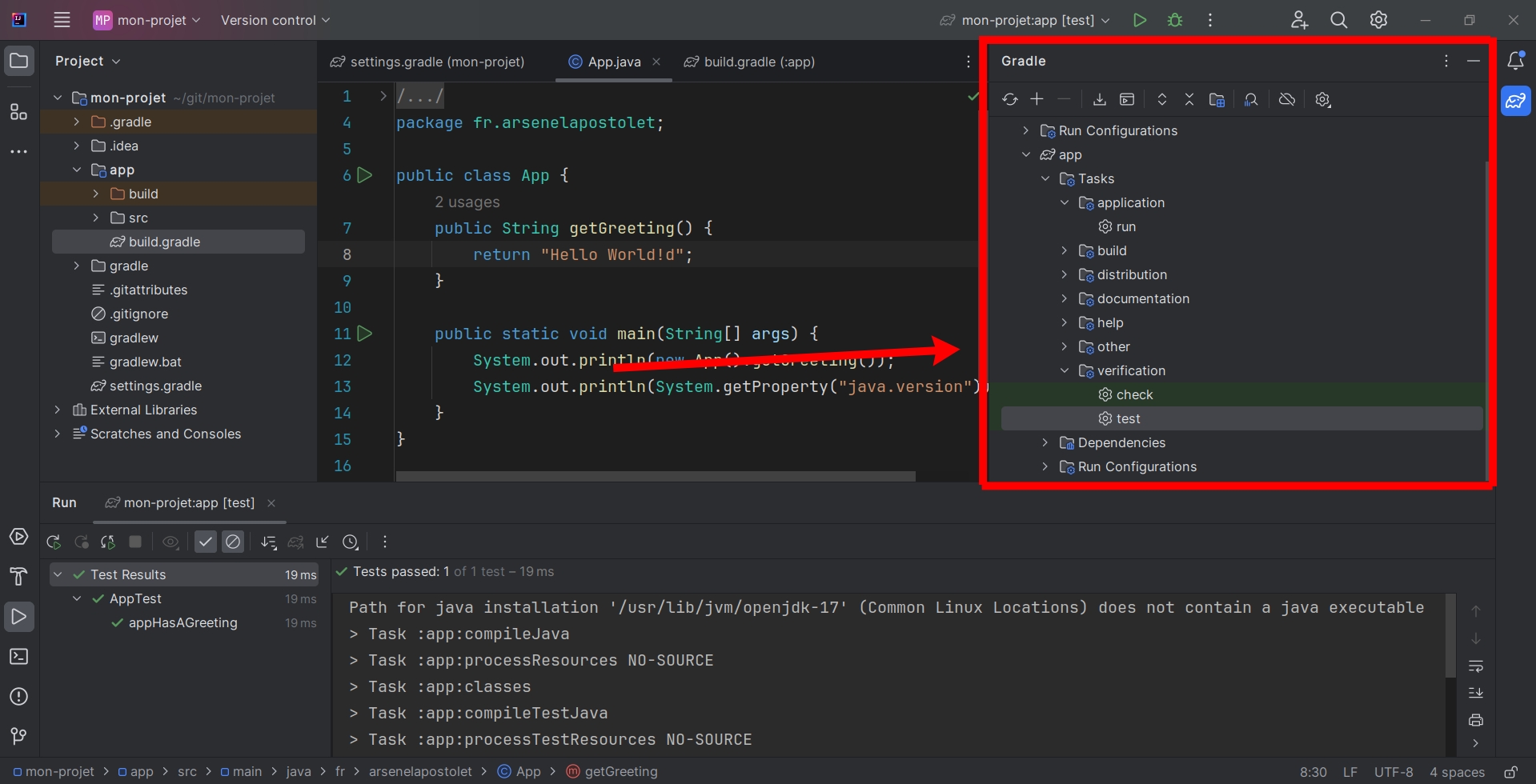1536x784 pixels.
Task: Open the main hamburger menu
Action: pos(62,20)
